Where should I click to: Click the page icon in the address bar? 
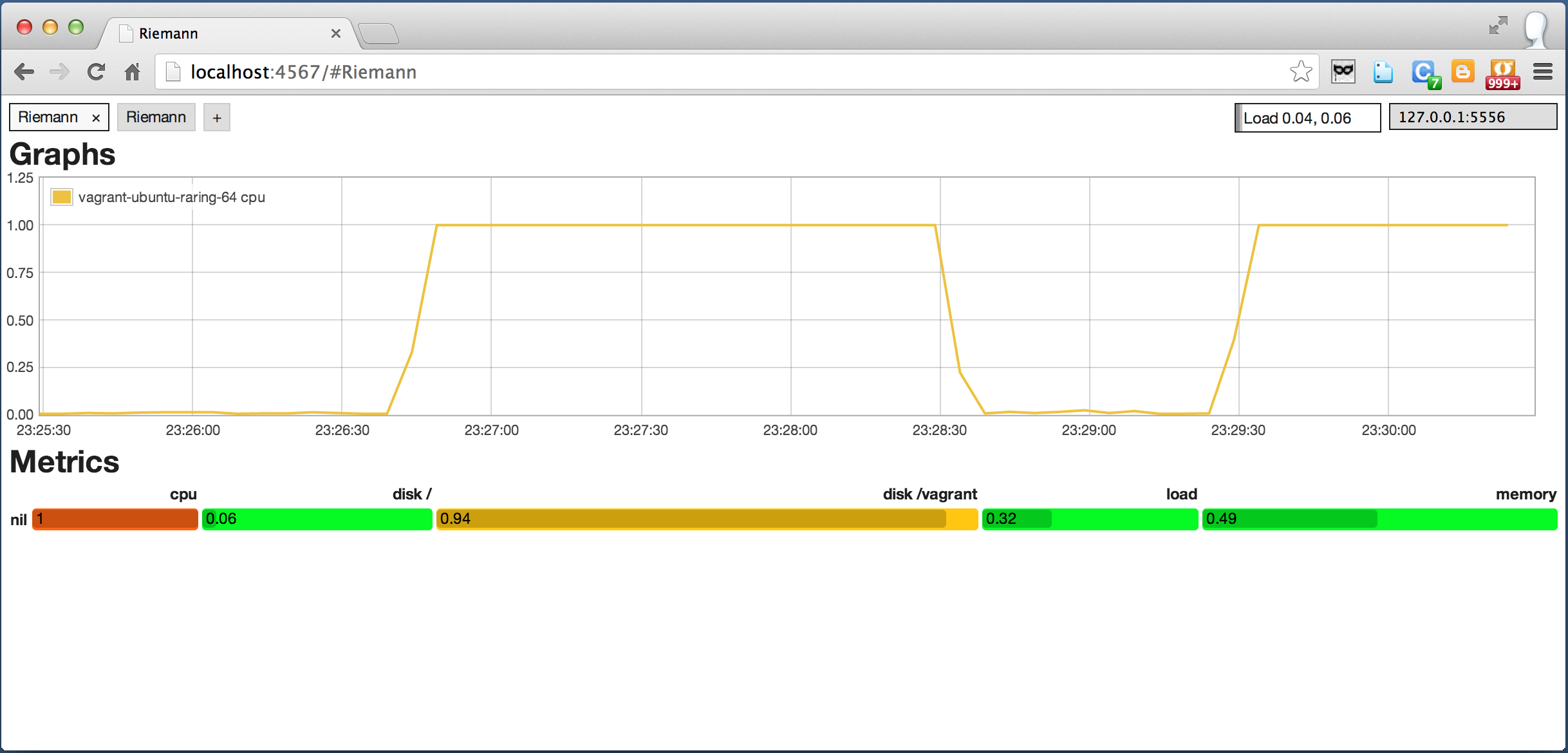click(x=173, y=71)
